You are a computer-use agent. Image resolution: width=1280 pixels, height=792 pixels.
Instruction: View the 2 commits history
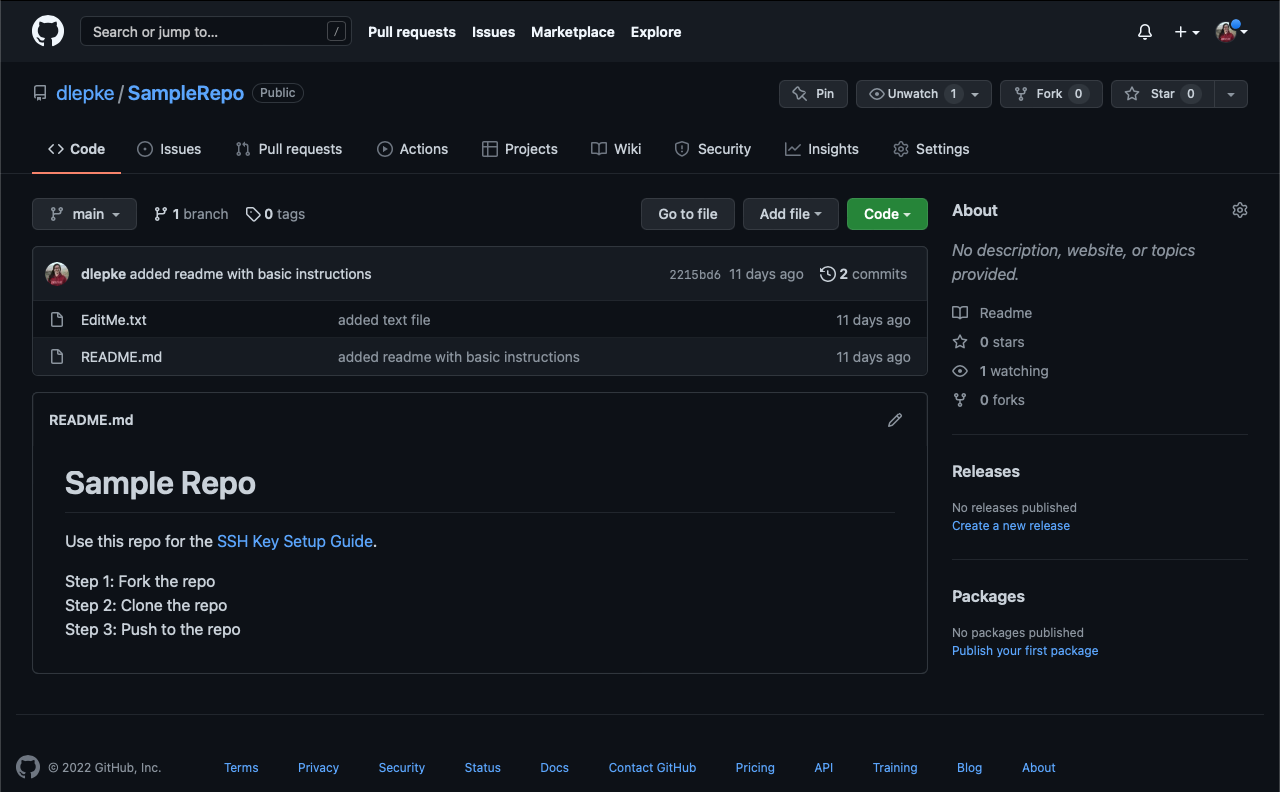pos(863,274)
